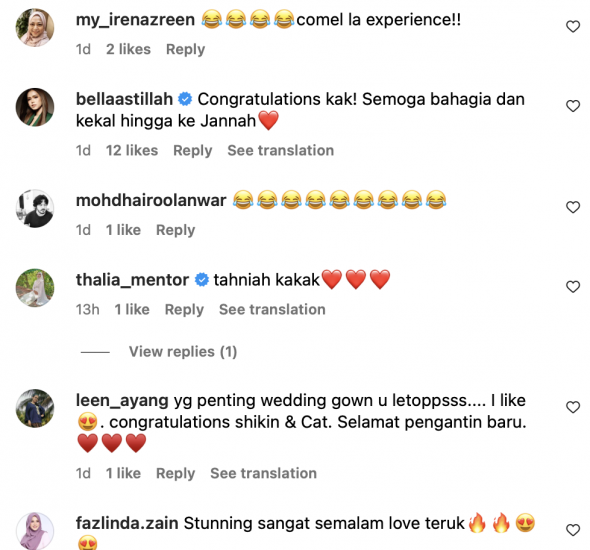Expand View replies (1) under thalia_mentor
The image size is (590, 550).
click(183, 352)
